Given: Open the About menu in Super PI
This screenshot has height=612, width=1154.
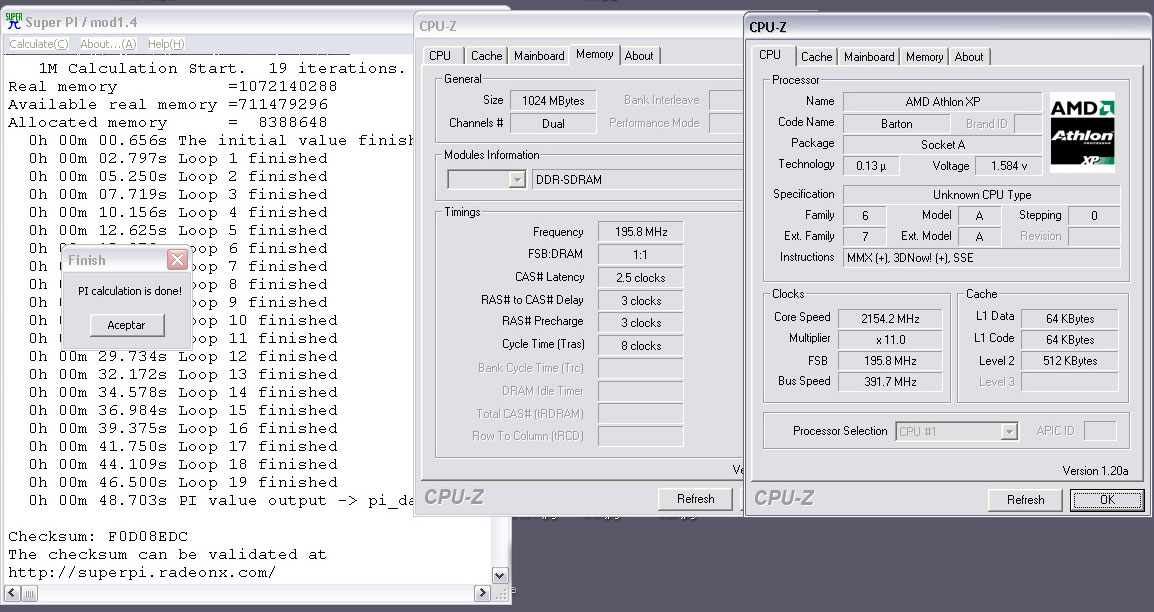Looking at the screenshot, I should tap(108, 44).
